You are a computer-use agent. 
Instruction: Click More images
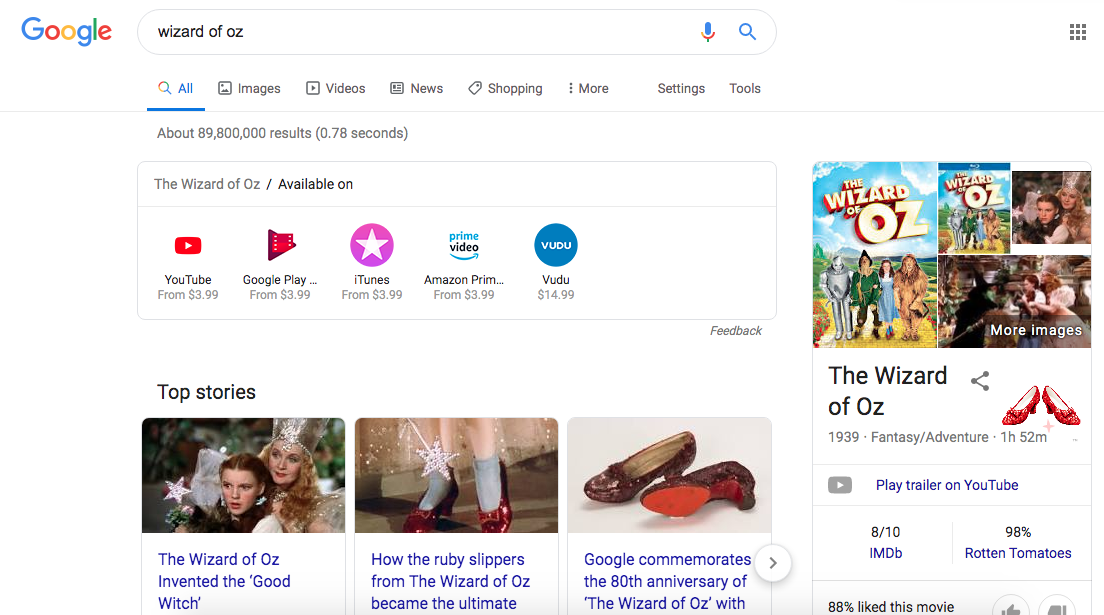[1036, 330]
